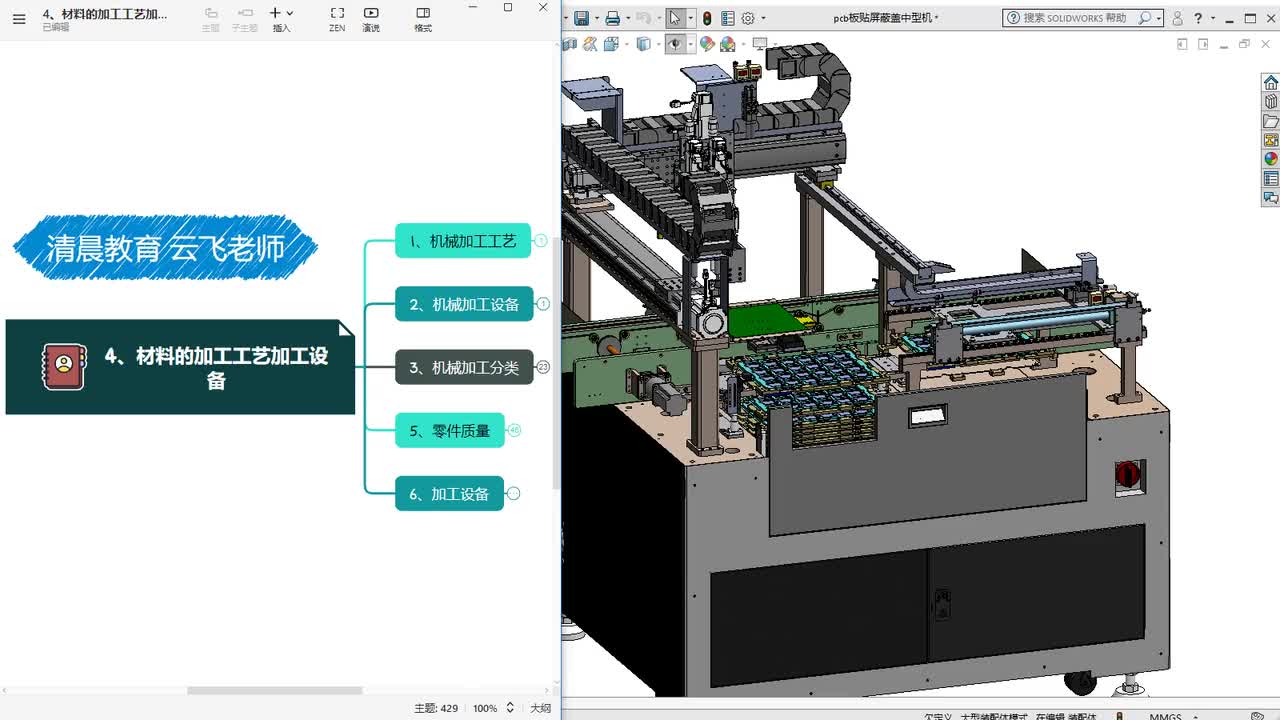This screenshot has width=1280, height=720.
Task: Click the 子主题 subtopic toolbar button
Action: 245,19
